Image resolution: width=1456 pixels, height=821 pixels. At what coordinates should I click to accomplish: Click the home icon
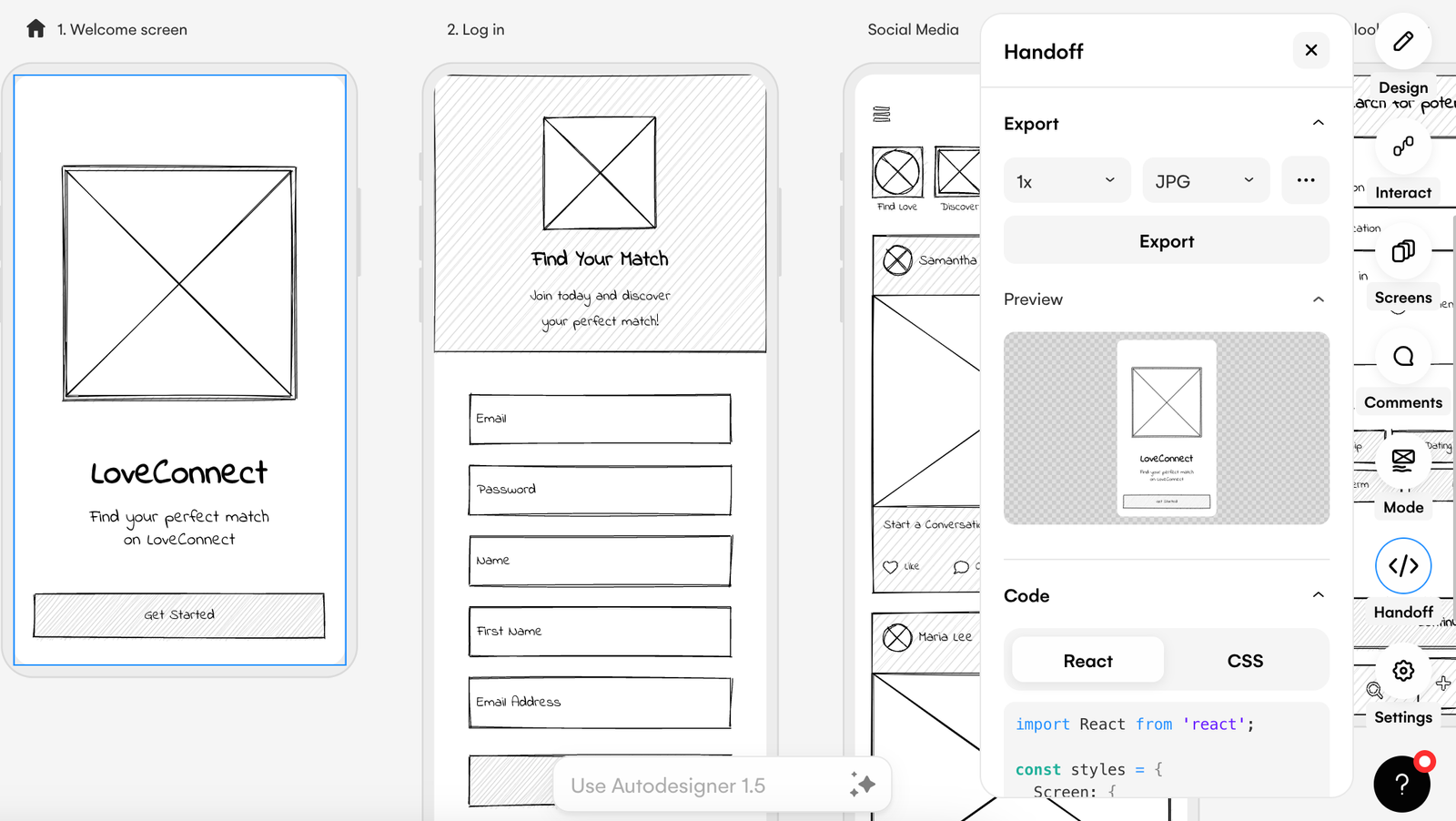point(35,28)
